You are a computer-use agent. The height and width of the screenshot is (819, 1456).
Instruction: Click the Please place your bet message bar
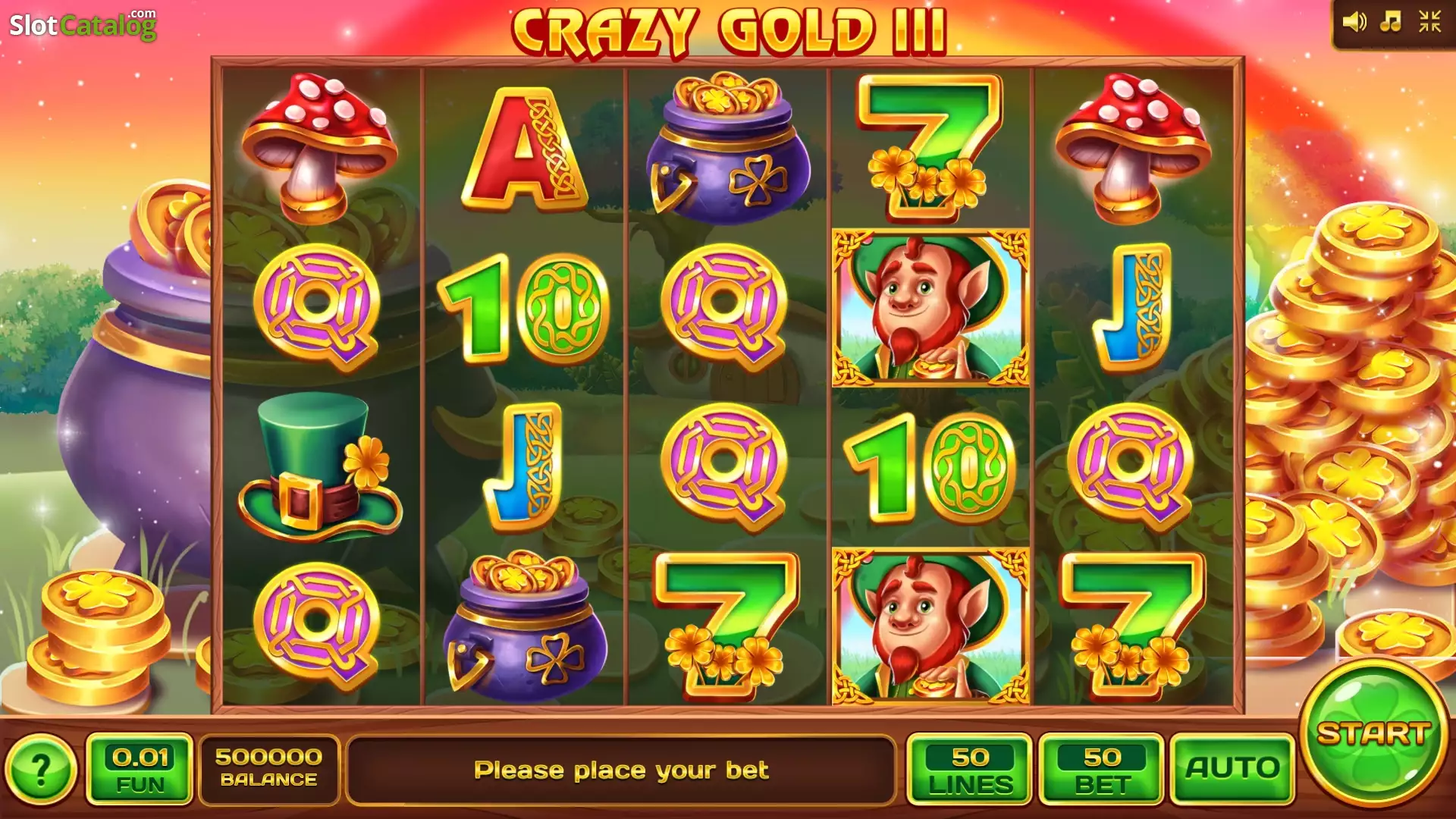point(621,770)
